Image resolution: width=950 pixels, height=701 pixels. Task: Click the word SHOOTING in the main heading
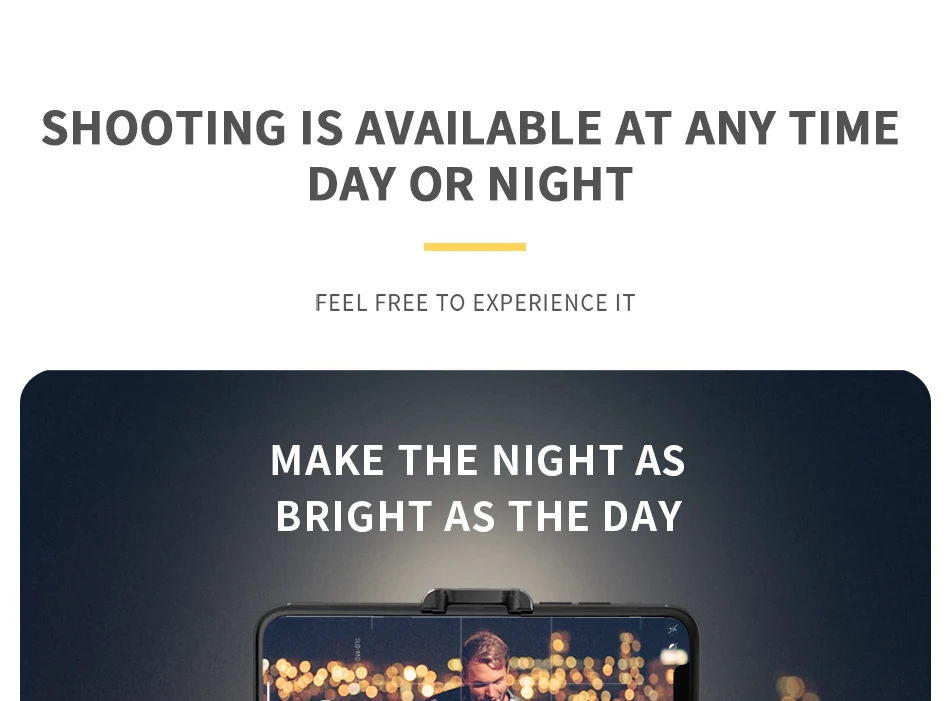[x=164, y=128]
